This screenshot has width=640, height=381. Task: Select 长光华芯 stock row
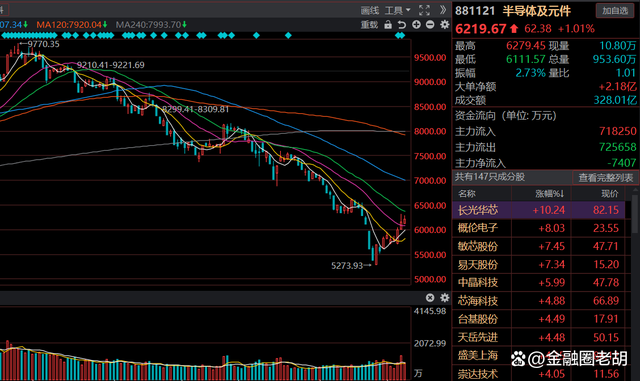(x=538, y=210)
